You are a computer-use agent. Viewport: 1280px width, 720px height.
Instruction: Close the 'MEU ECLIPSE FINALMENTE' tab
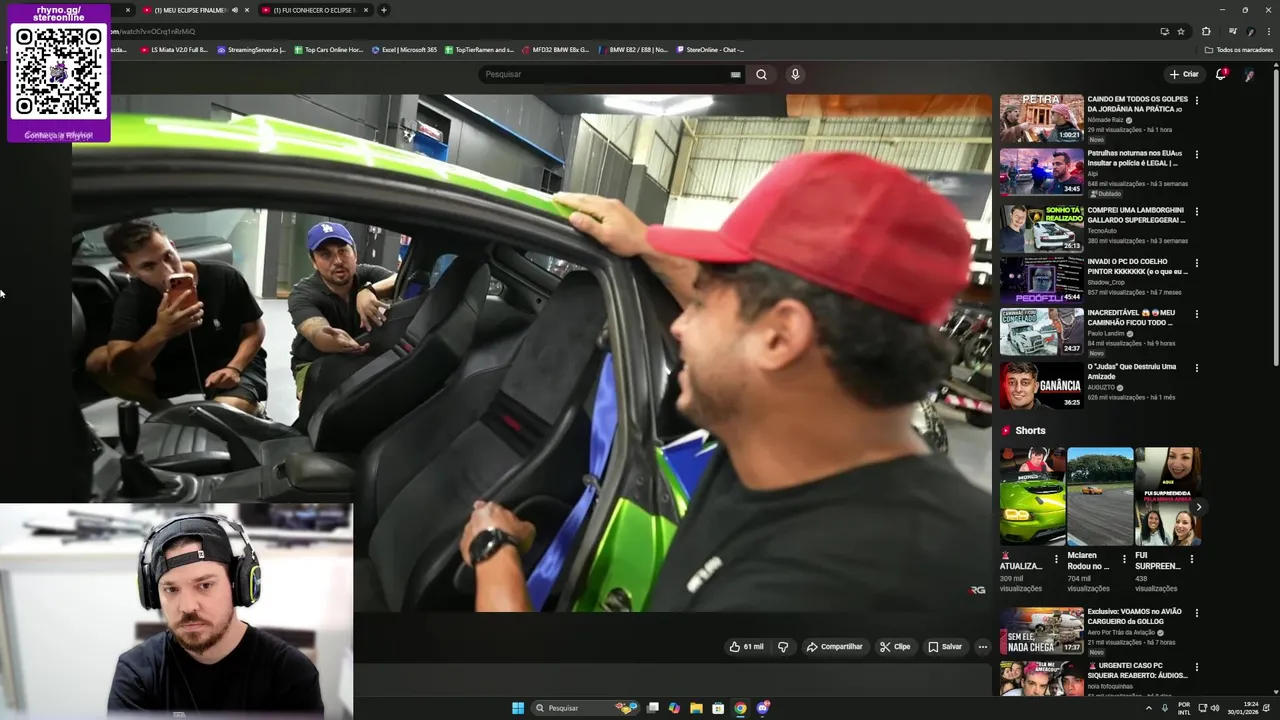click(247, 10)
